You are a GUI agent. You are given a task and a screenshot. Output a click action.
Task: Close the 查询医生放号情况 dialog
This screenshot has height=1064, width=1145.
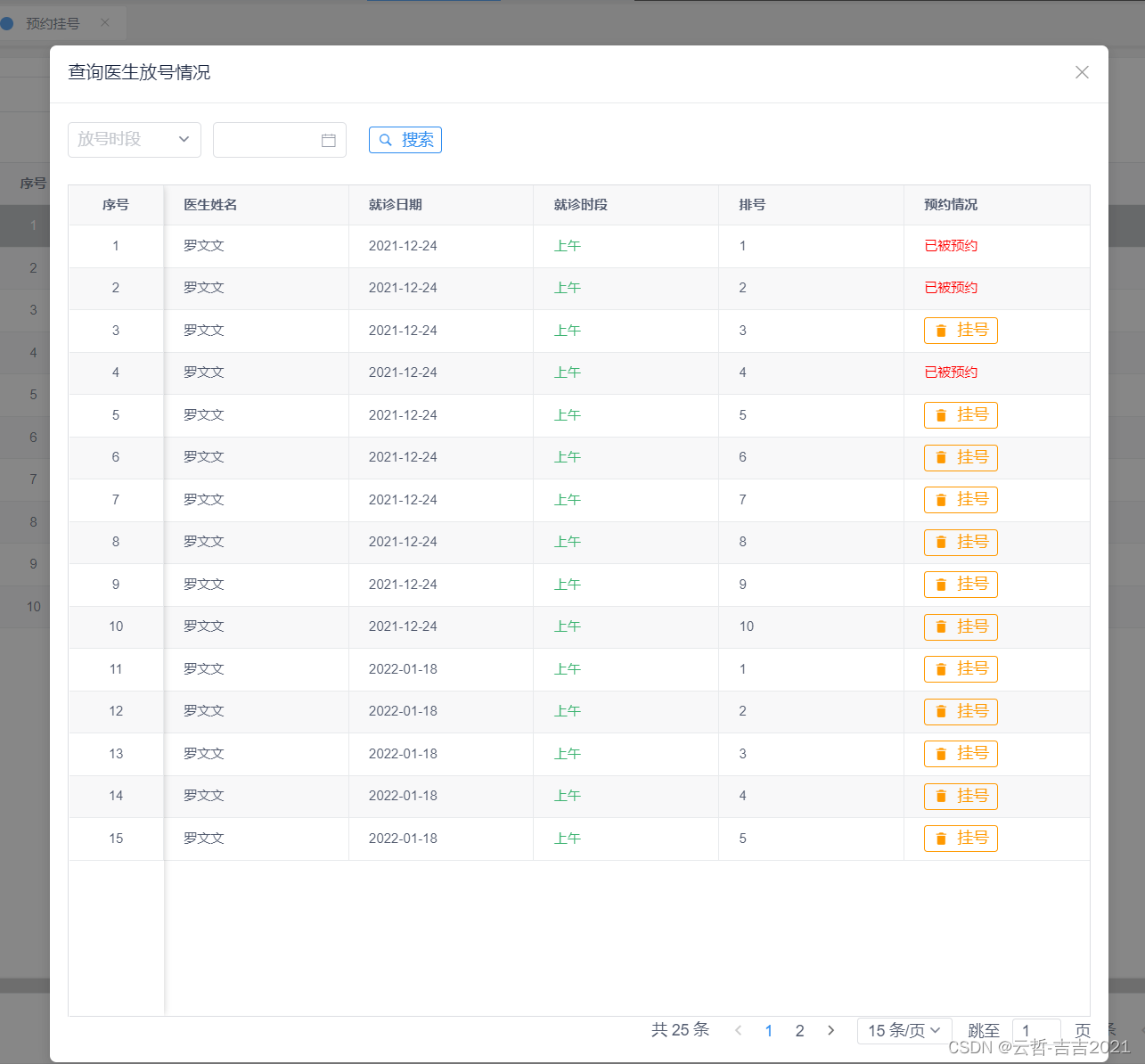click(x=1082, y=72)
